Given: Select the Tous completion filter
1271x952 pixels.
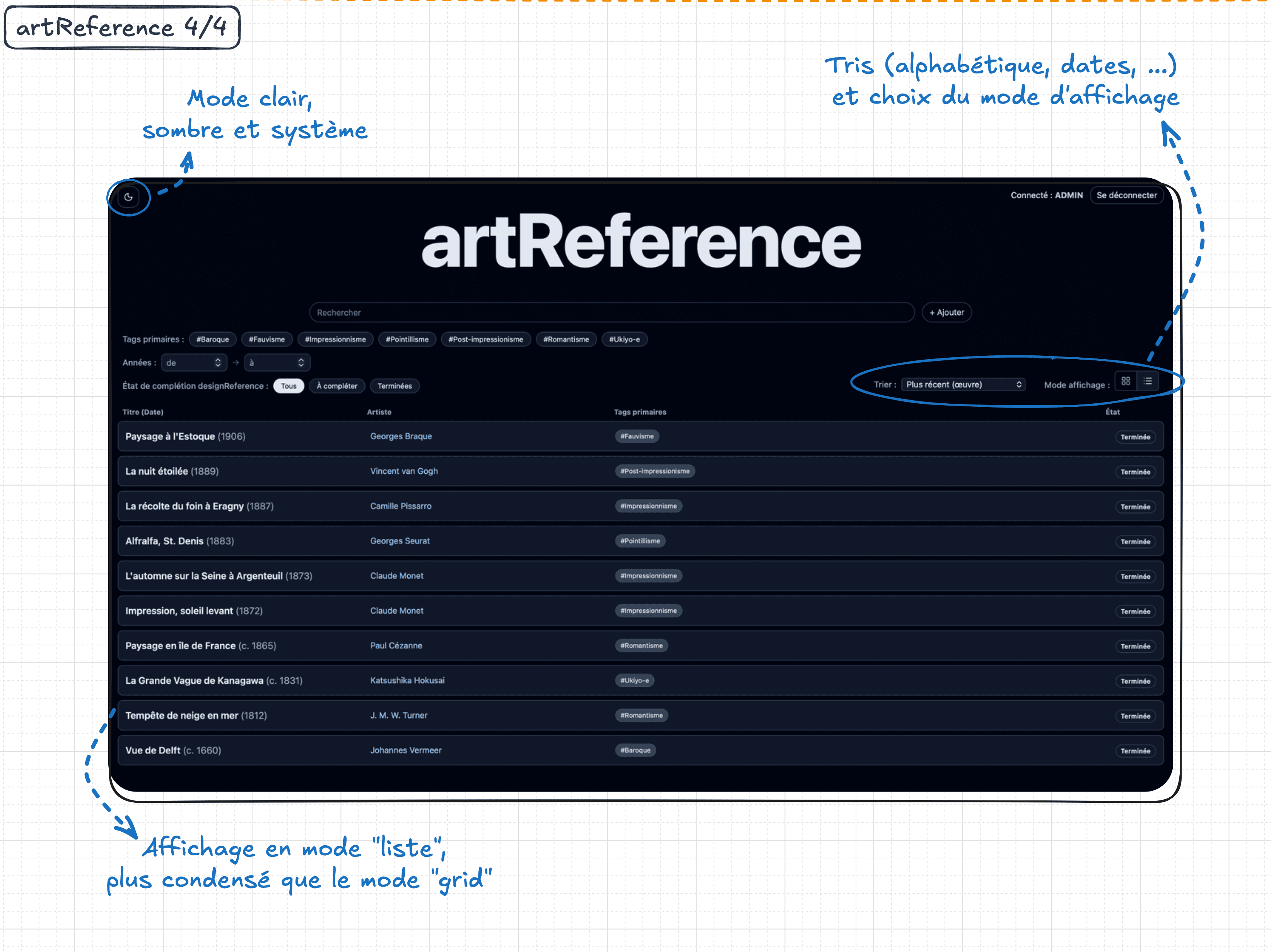Looking at the screenshot, I should pos(289,386).
